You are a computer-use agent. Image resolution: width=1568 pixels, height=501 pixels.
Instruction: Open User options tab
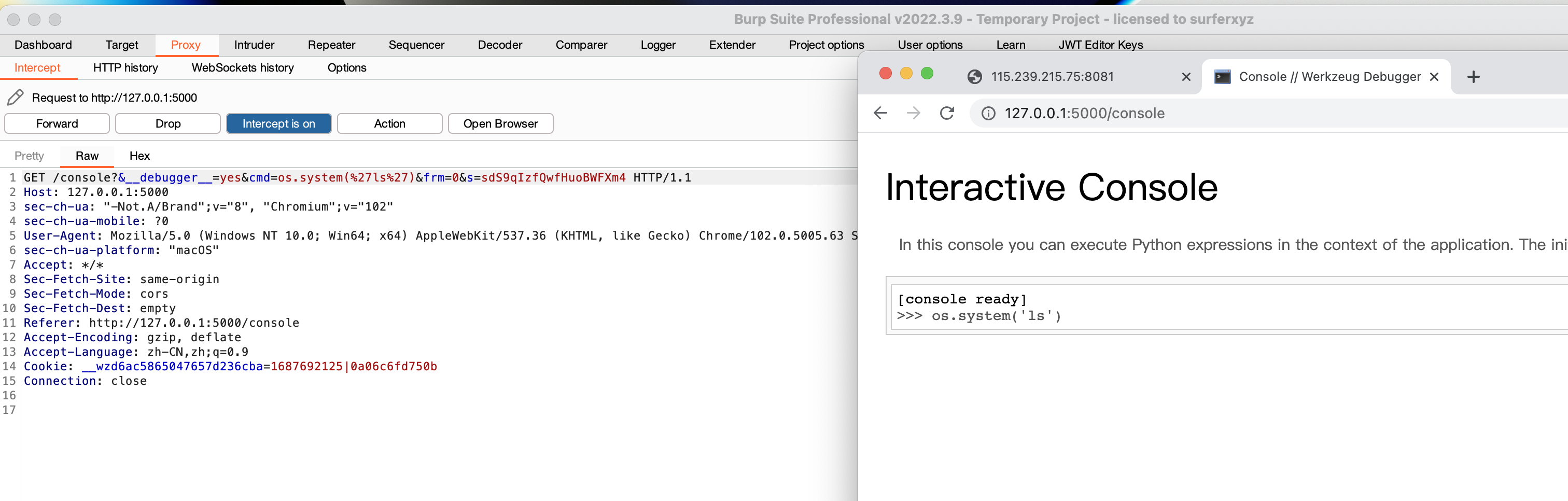pyautogui.click(x=930, y=45)
